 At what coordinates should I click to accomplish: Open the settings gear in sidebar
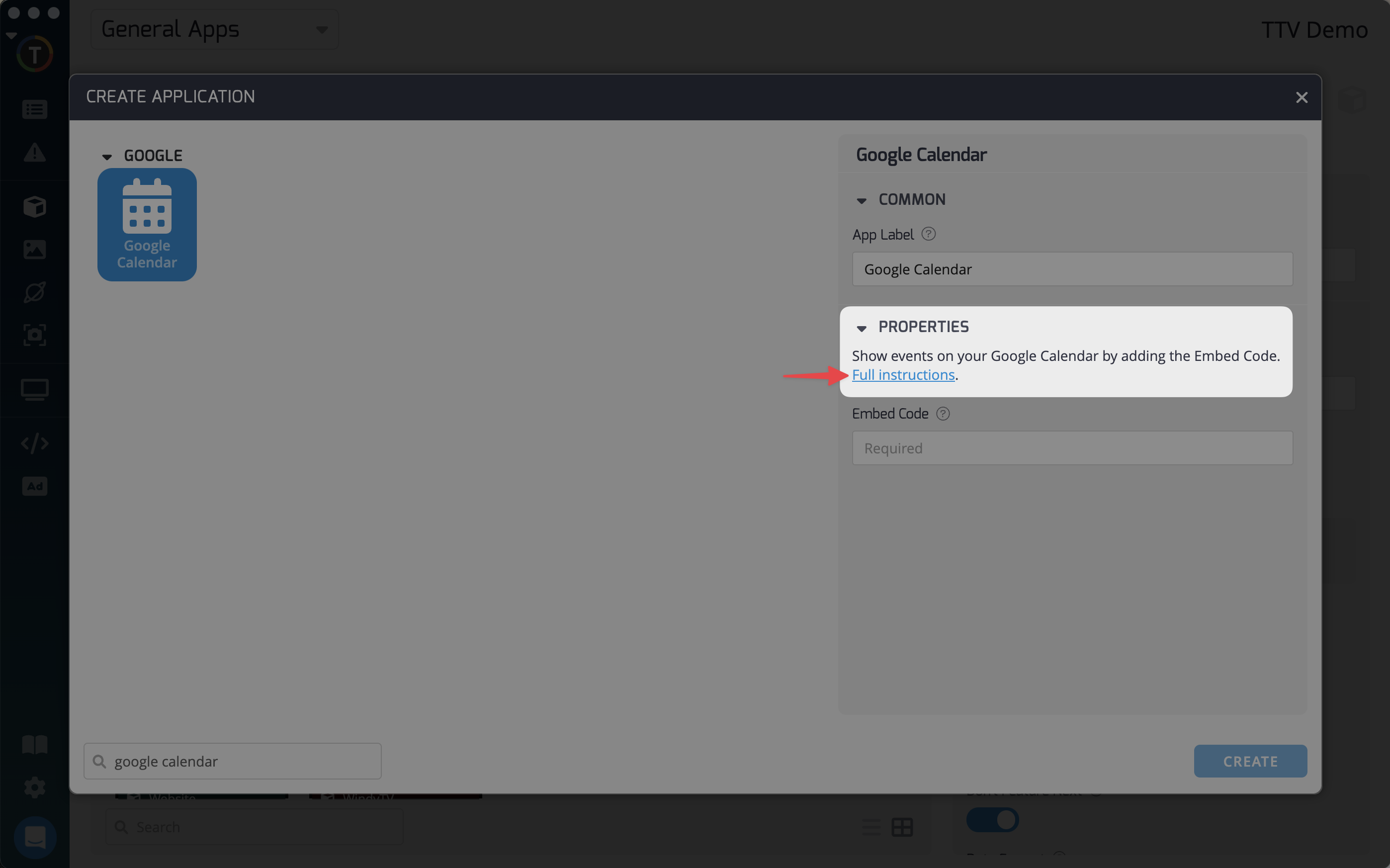pyautogui.click(x=34, y=787)
